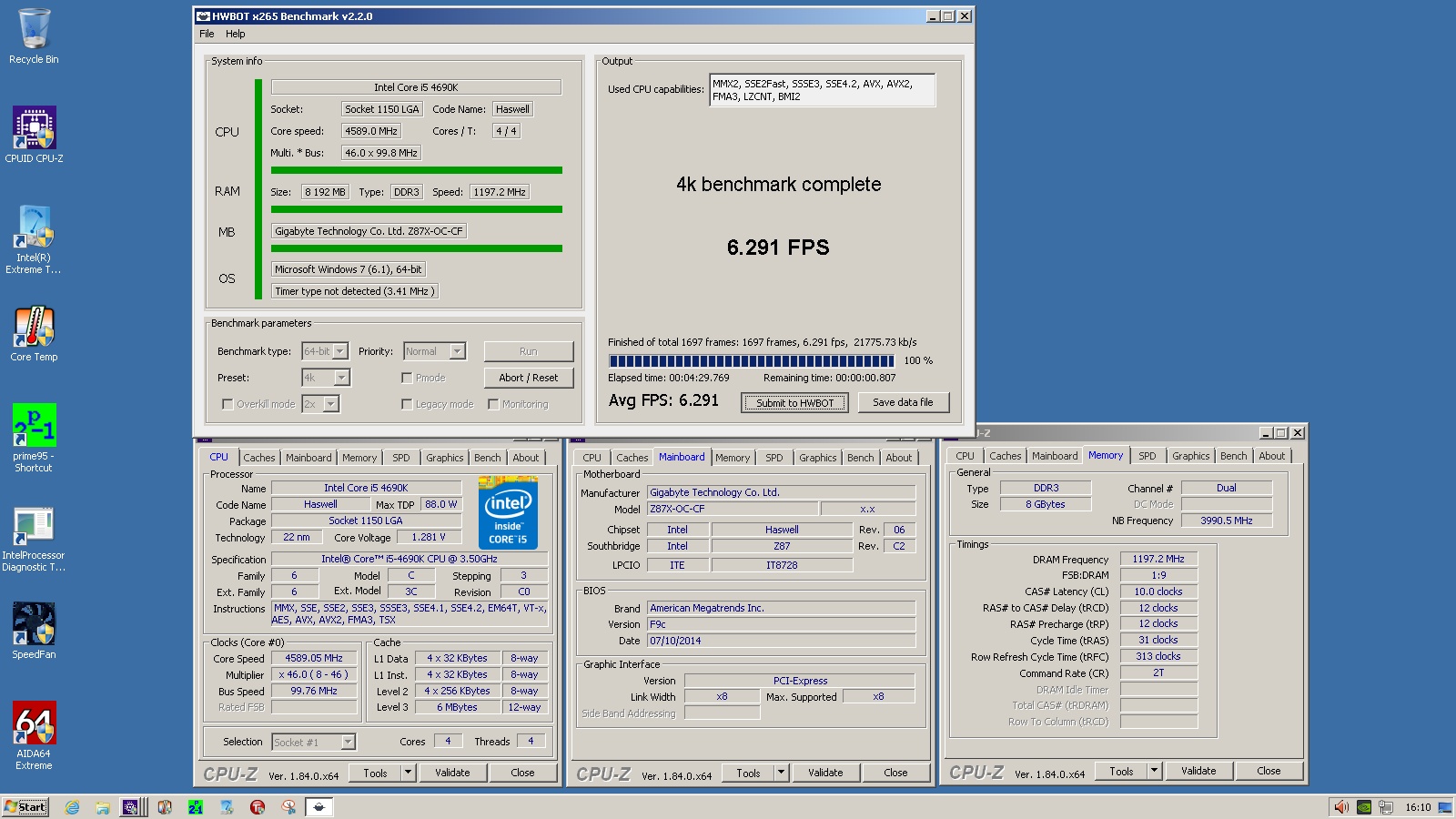Toggle the Pmode checkbox
The width and height of the screenshot is (1456, 819).
coord(407,378)
